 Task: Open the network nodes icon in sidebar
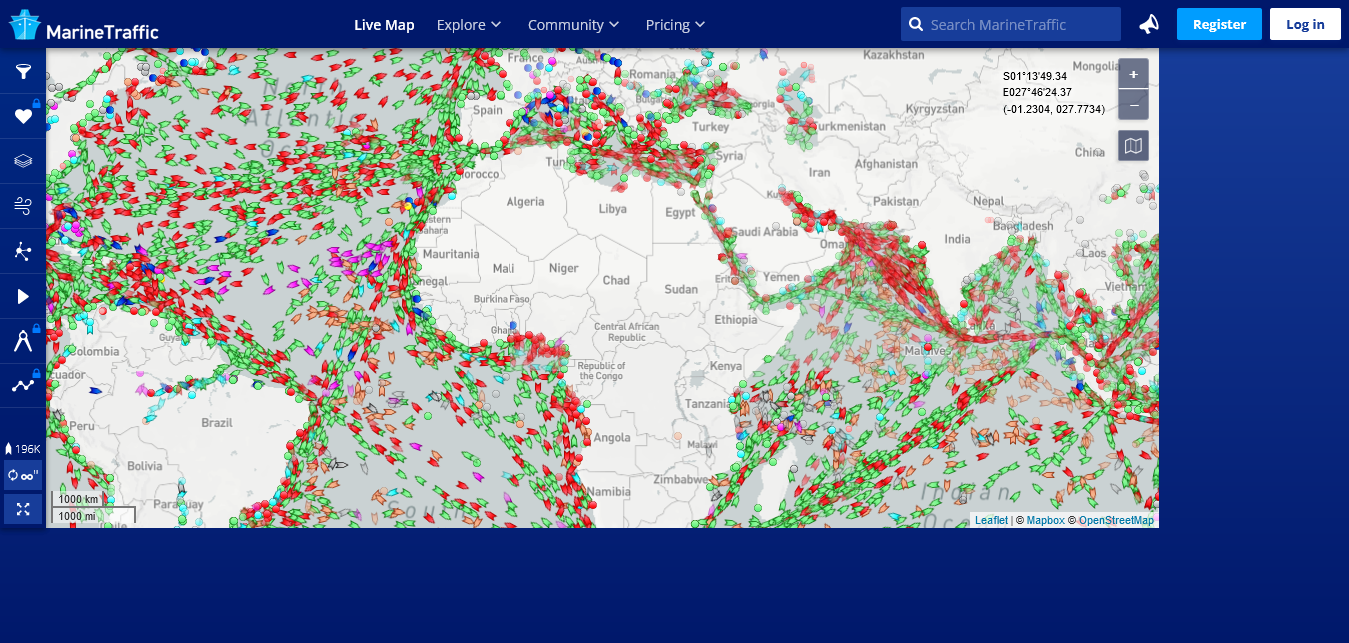click(x=23, y=251)
